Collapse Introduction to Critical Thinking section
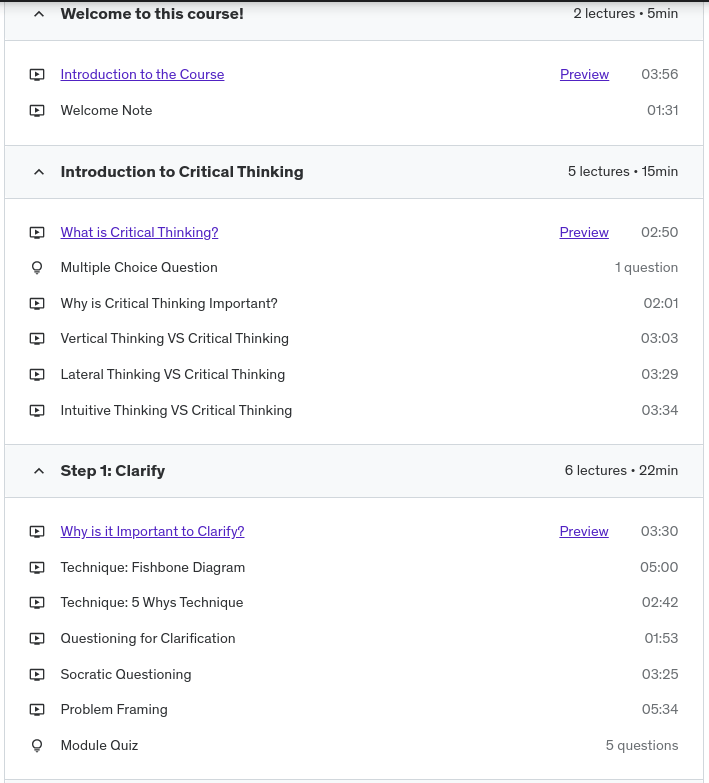Viewport: 709px width, 783px height. pyautogui.click(x=39, y=172)
